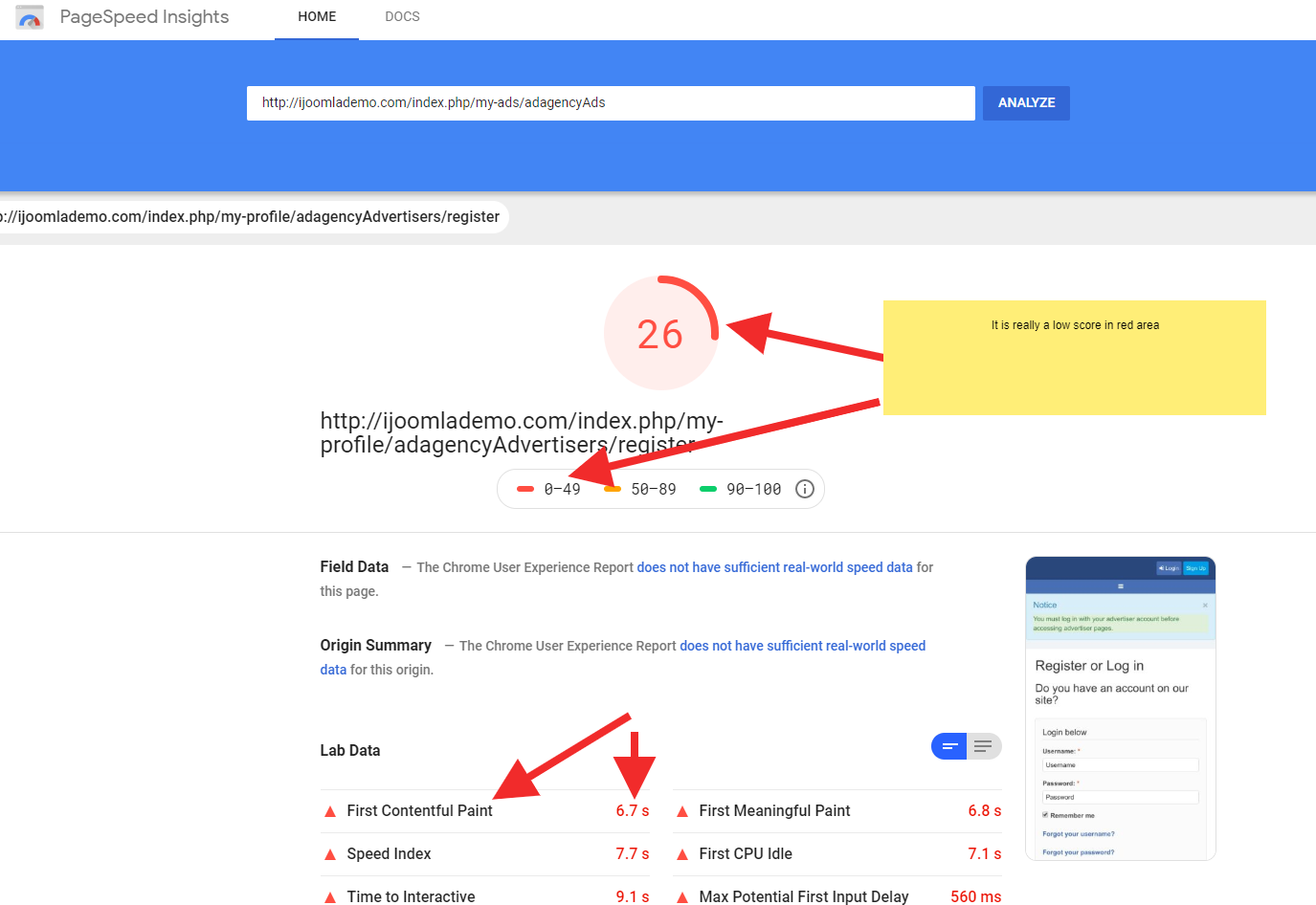Click the First Contentful Paint metric label
Screen dimensions: 1316x905
coord(419,811)
